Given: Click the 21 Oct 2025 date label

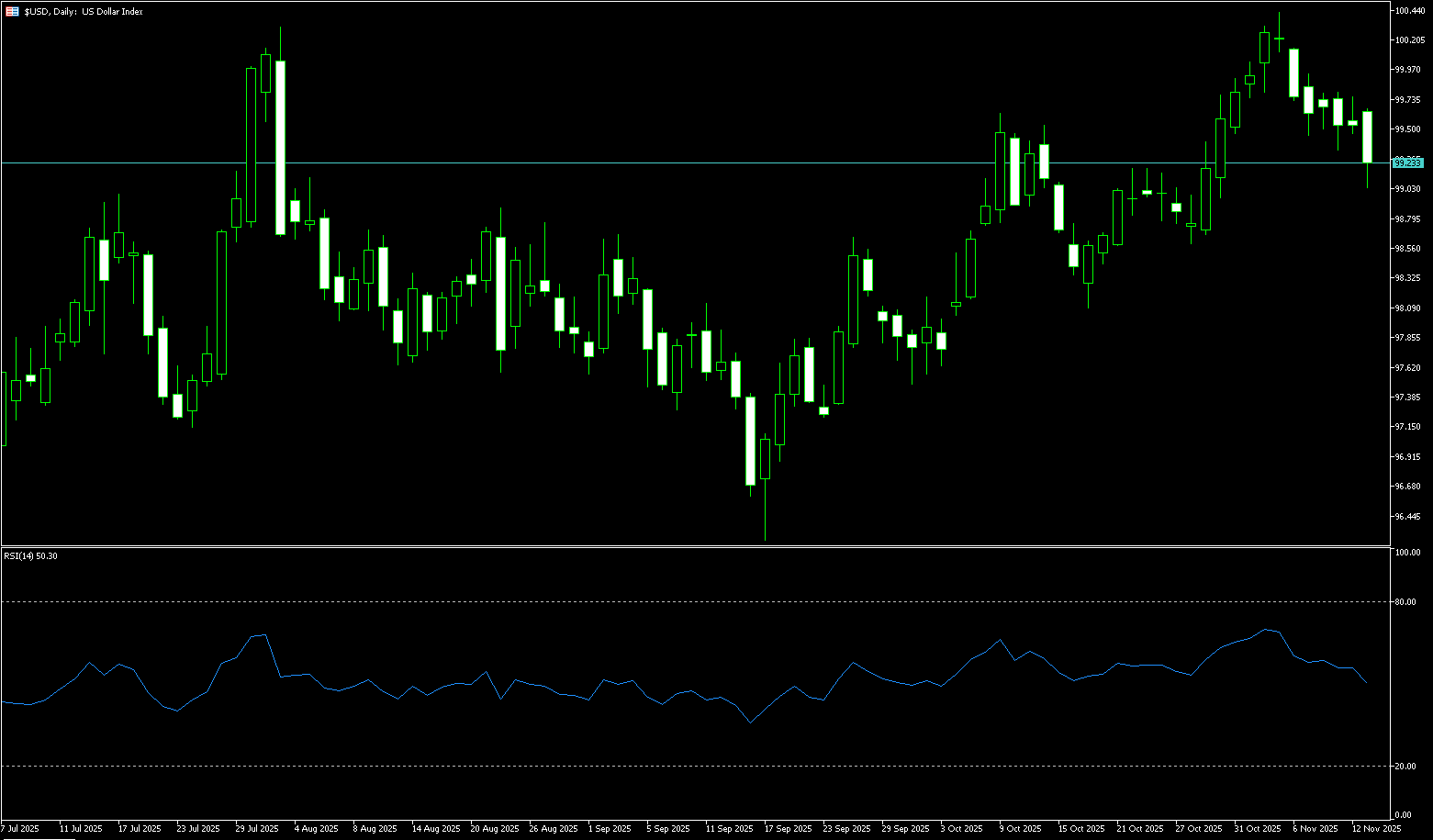Looking at the screenshot, I should (x=1140, y=829).
